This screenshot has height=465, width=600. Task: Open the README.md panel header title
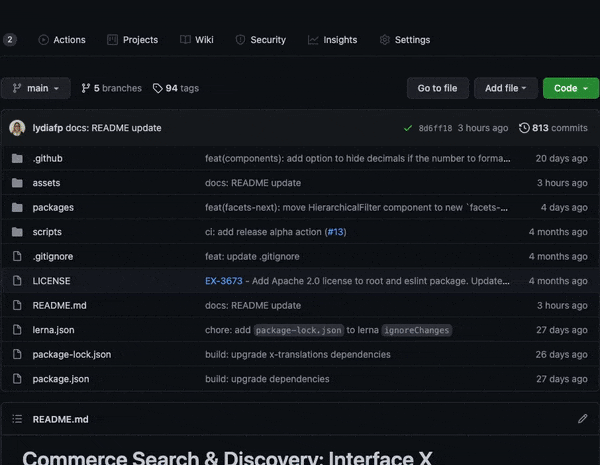[x=60, y=419]
